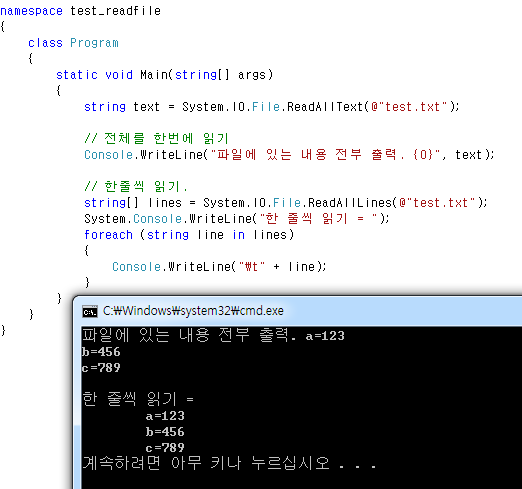Click 'Main' in the method signature

(154, 75)
